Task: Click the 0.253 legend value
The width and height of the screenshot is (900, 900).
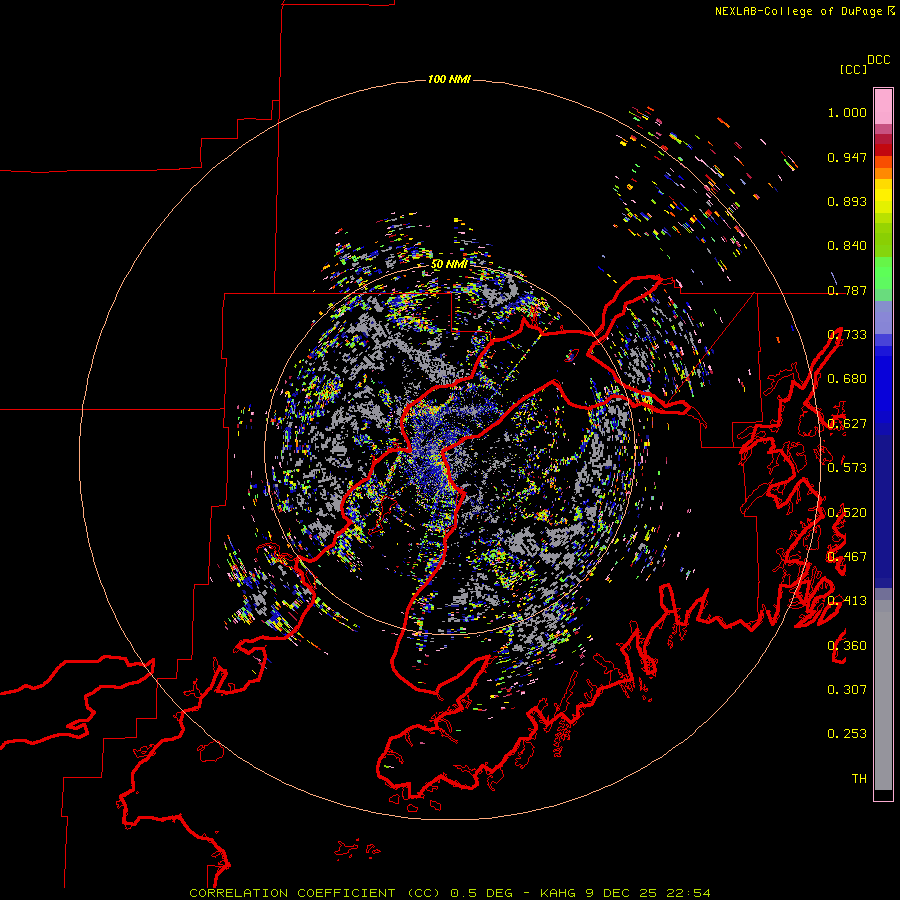Action: 847,734
